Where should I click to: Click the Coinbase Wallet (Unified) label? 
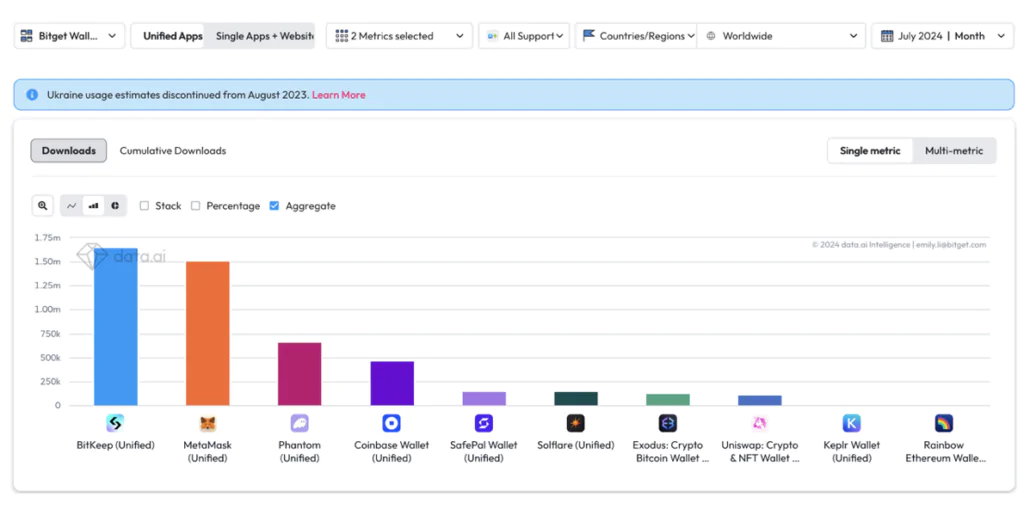(x=391, y=451)
